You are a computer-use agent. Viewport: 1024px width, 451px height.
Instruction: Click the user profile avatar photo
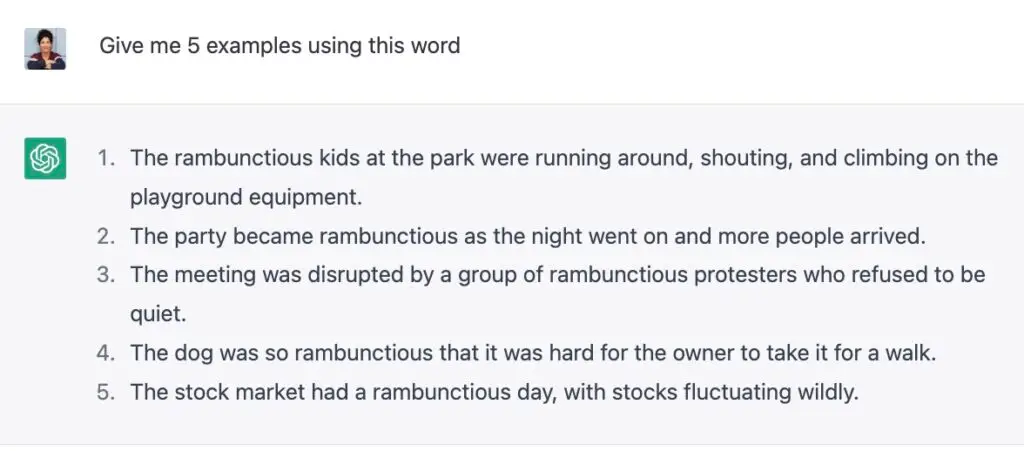pos(45,48)
